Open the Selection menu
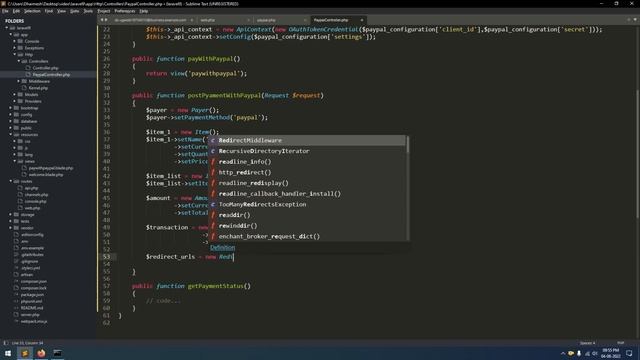The width and height of the screenshot is (640, 360). click(32, 11)
